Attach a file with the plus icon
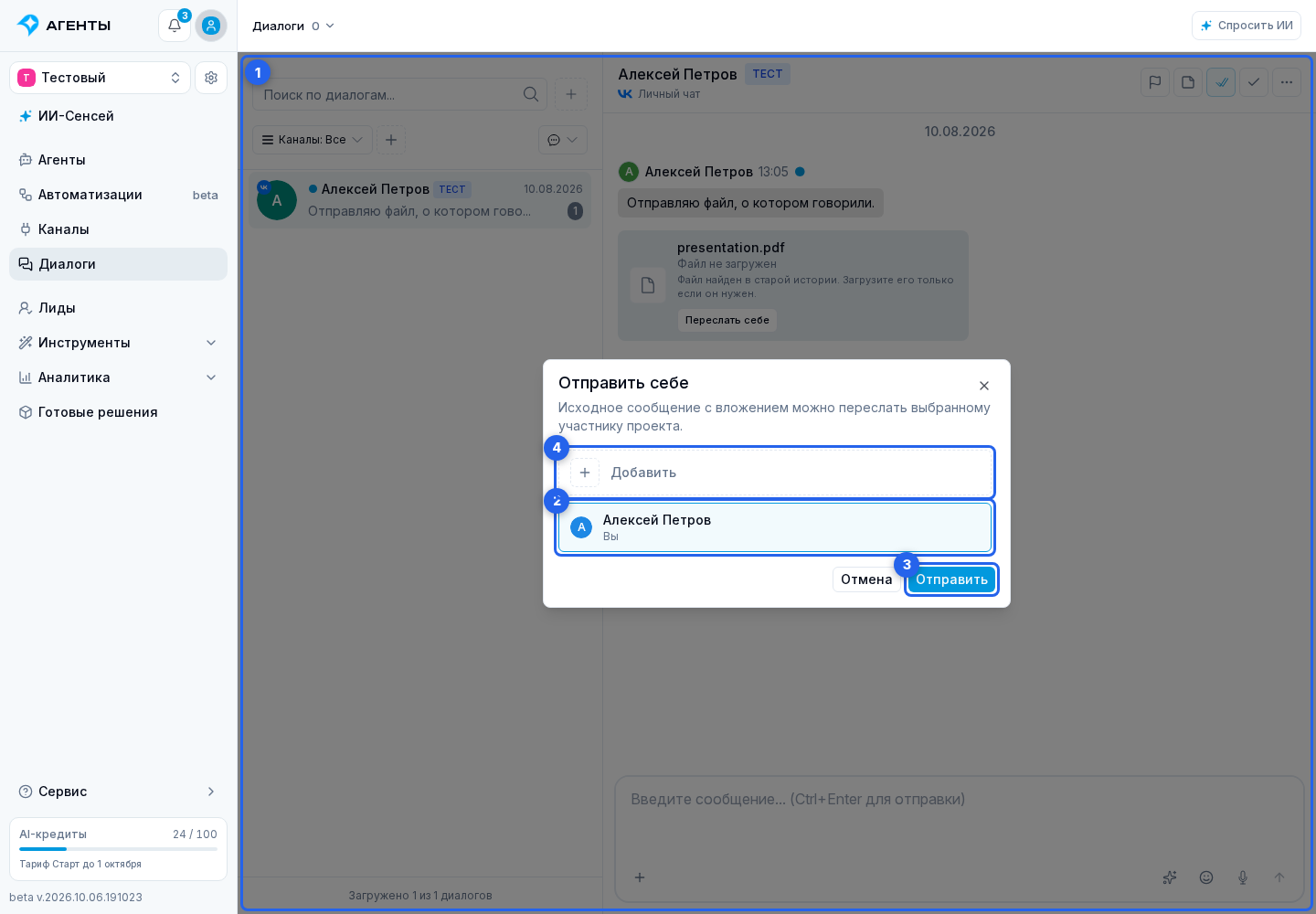Image resolution: width=1316 pixels, height=914 pixels. pos(640,877)
